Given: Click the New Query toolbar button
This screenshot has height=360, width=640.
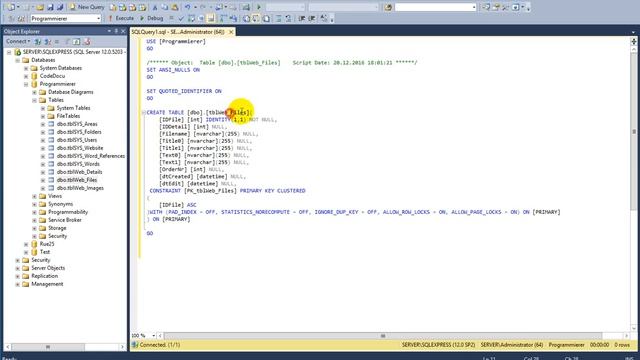Looking at the screenshot, I should (87, 7).
